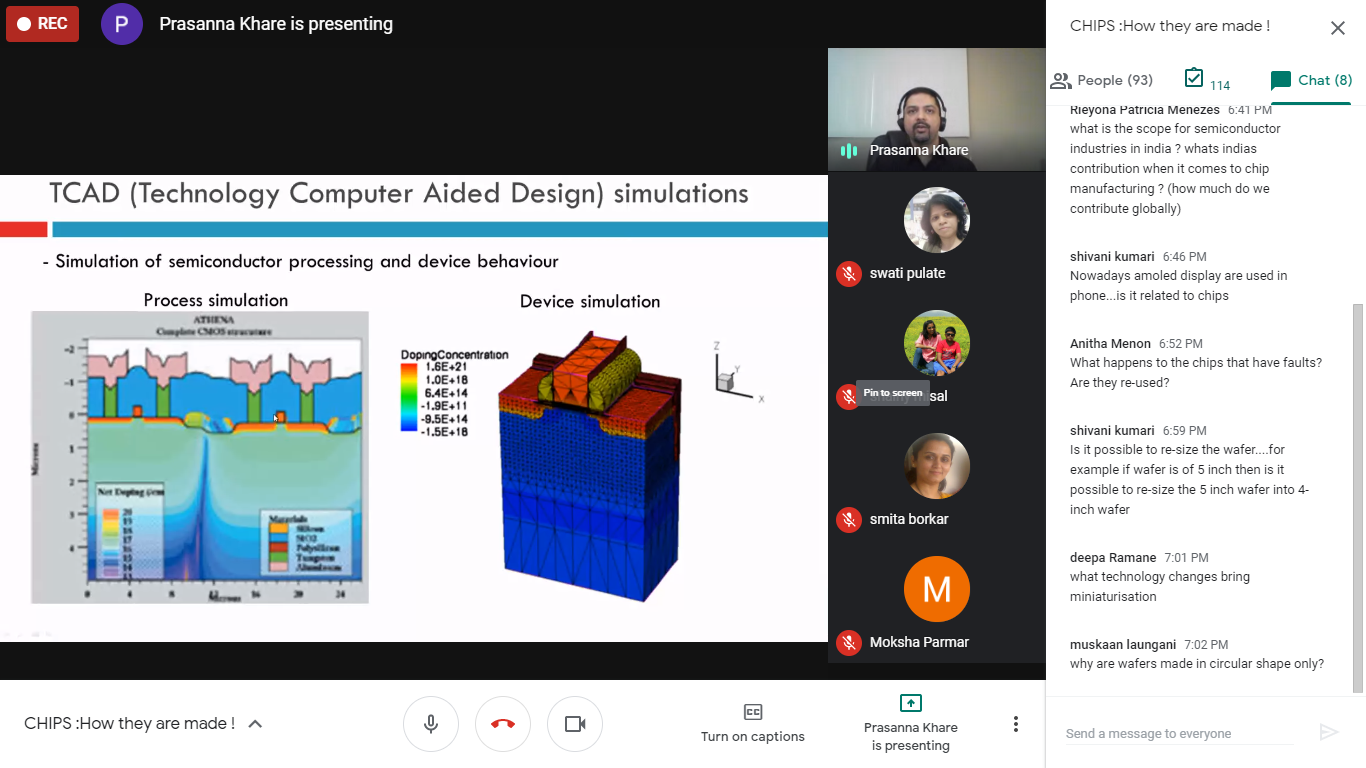
Task: Click the send message arrow icon
Action: [1328, 732]
